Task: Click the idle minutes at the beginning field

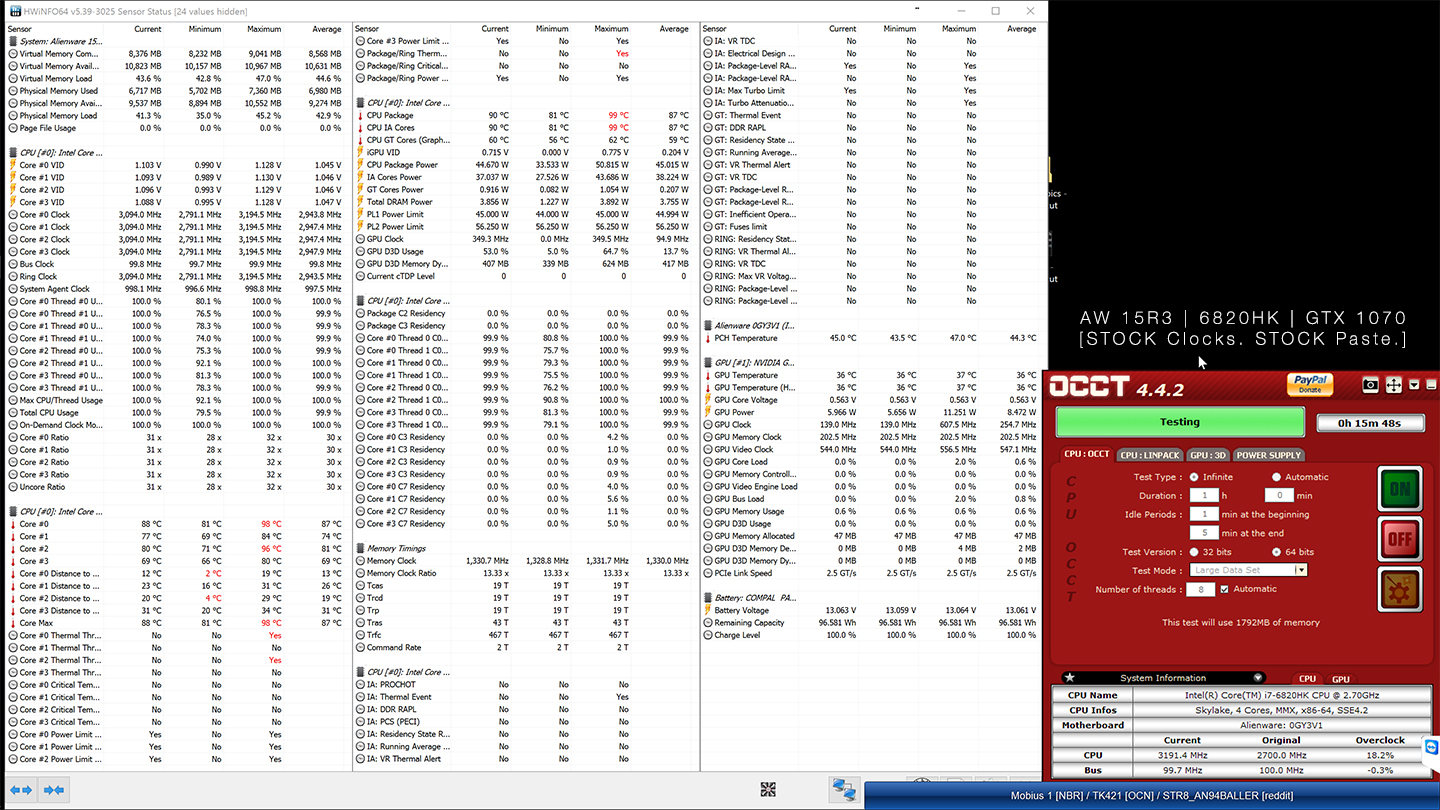Action: [1204, 514]
